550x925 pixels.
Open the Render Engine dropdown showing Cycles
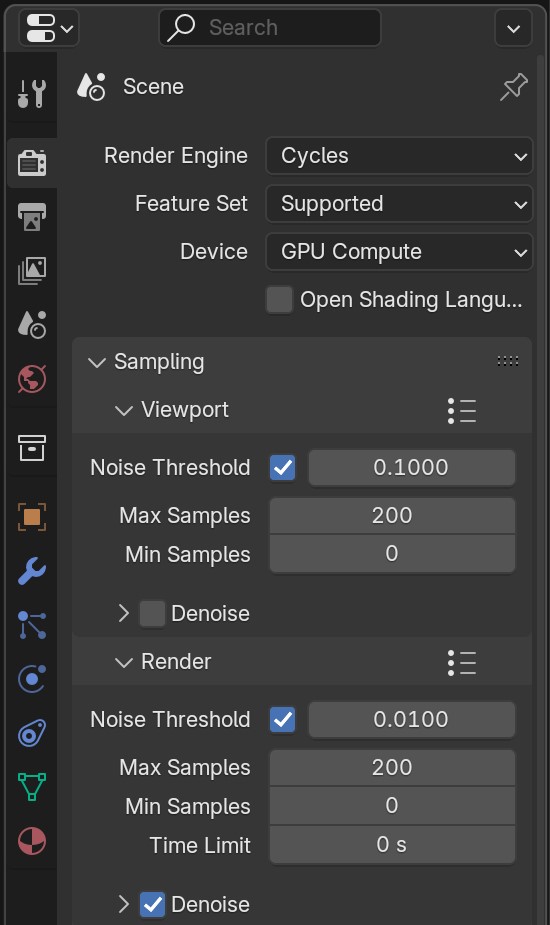coord(399,156)
